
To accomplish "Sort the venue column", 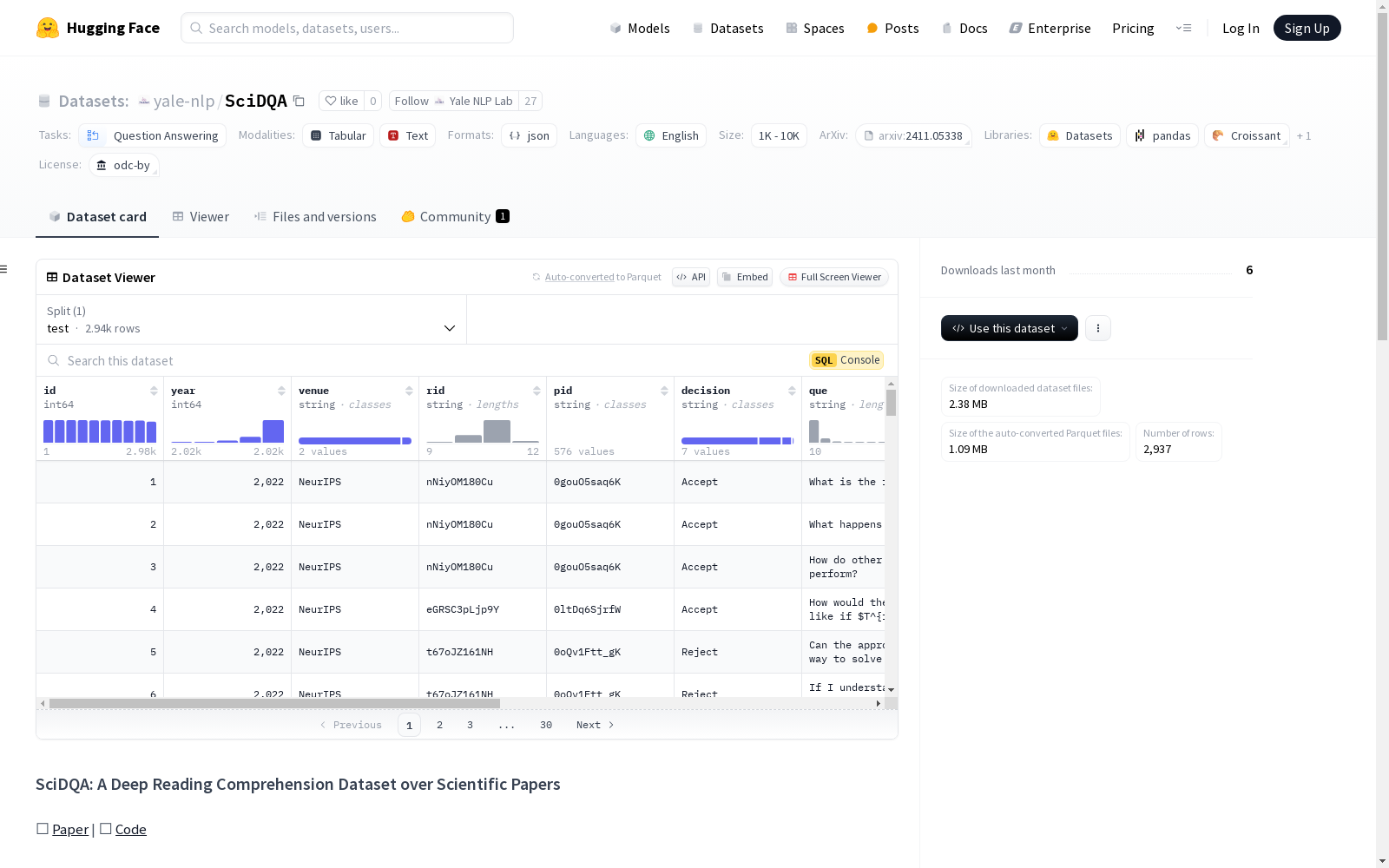I will pos(409,391).
